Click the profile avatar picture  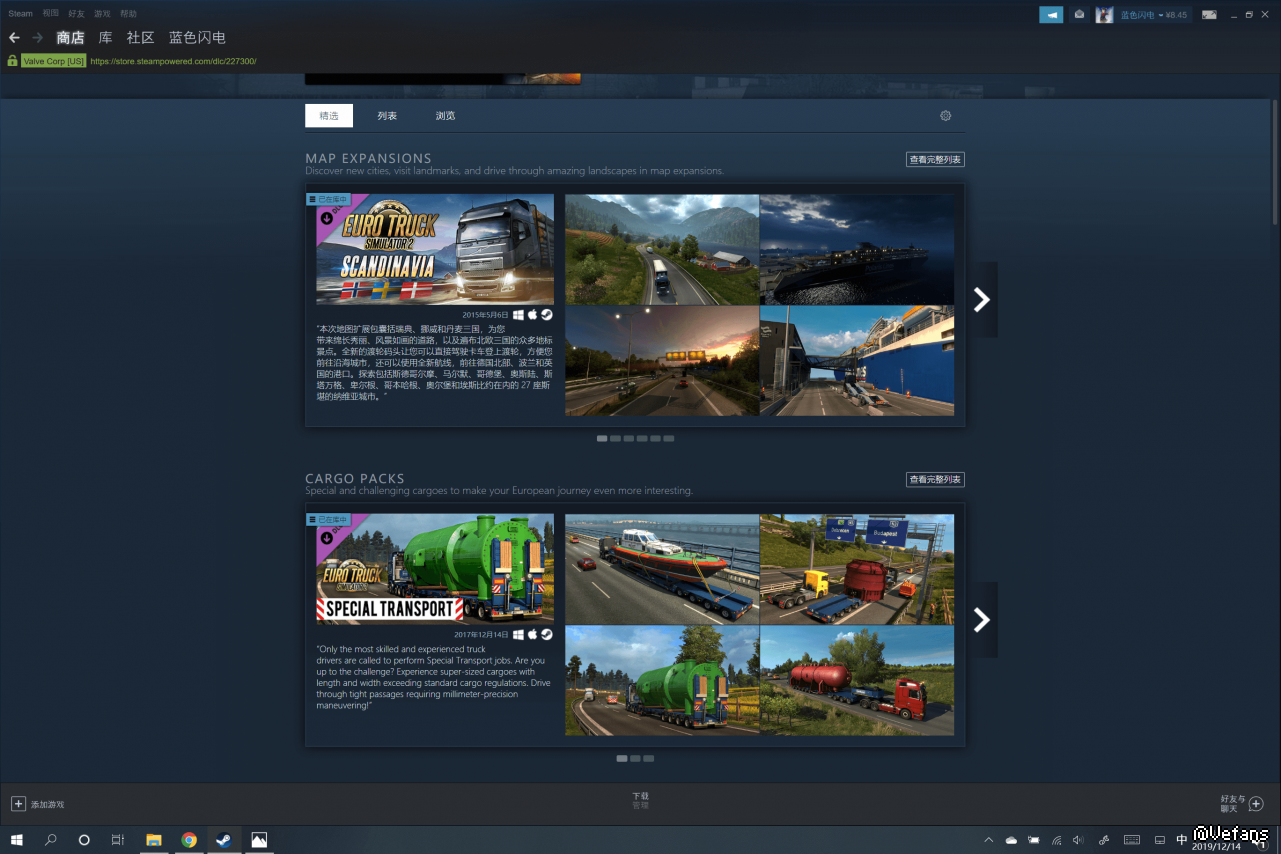click(x=1104, y=14)
